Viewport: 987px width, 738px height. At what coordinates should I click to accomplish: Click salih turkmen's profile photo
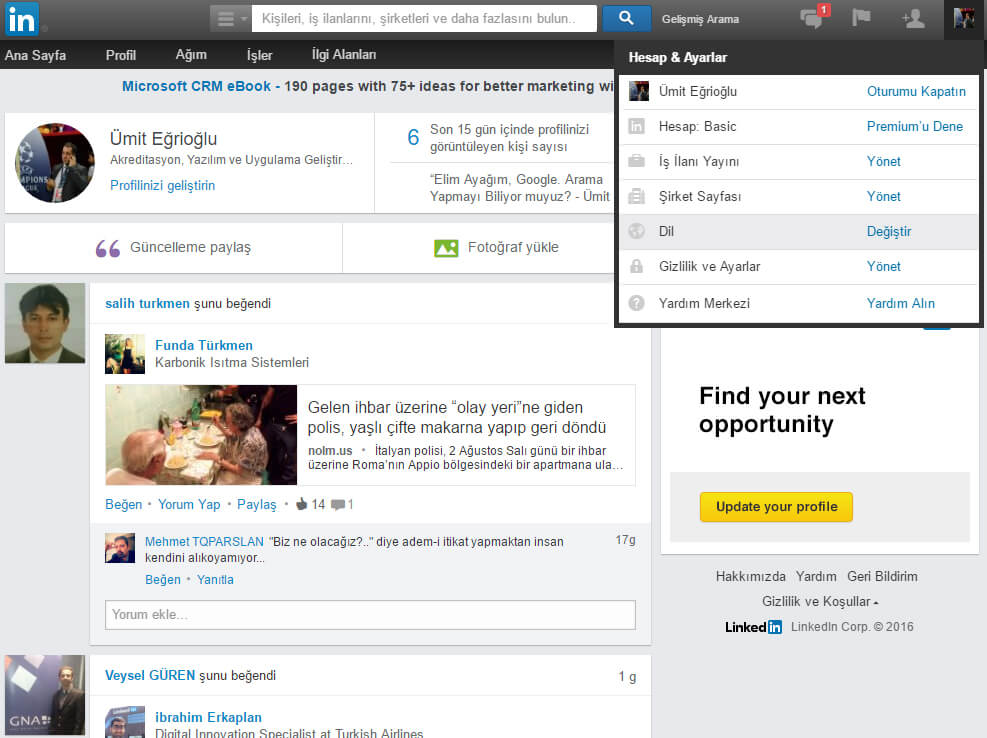(45, 323)
